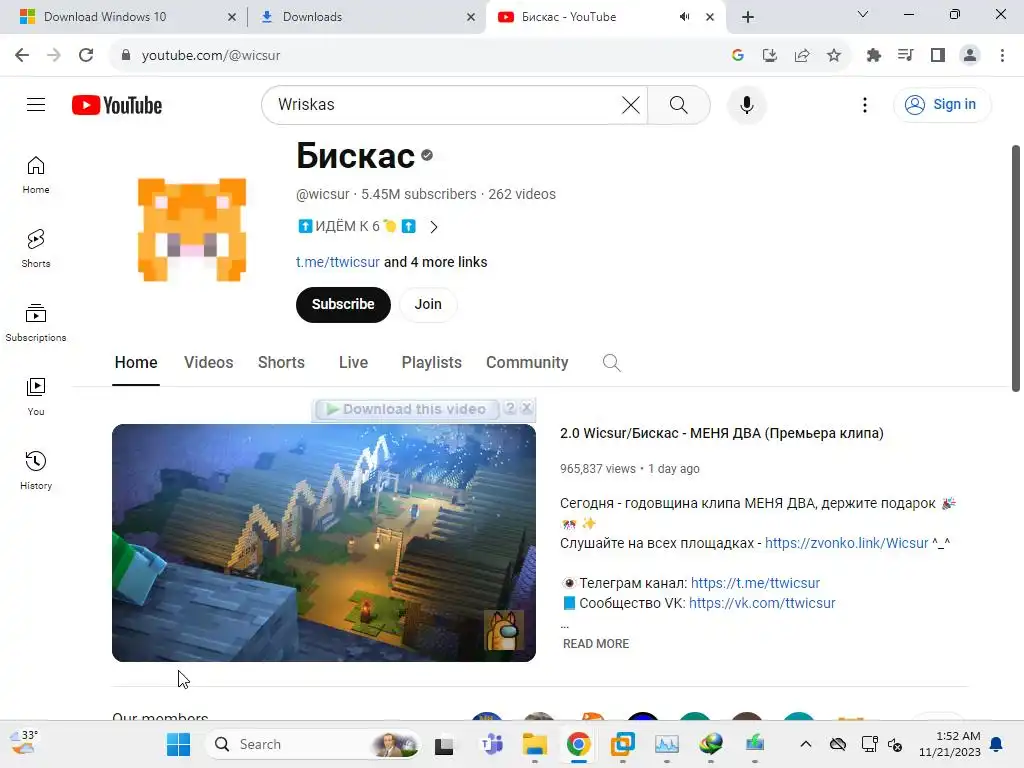Open the zvonko.link/Wicsur link
The height and width of the screenshot is (768, 1024).
(846, 543)
